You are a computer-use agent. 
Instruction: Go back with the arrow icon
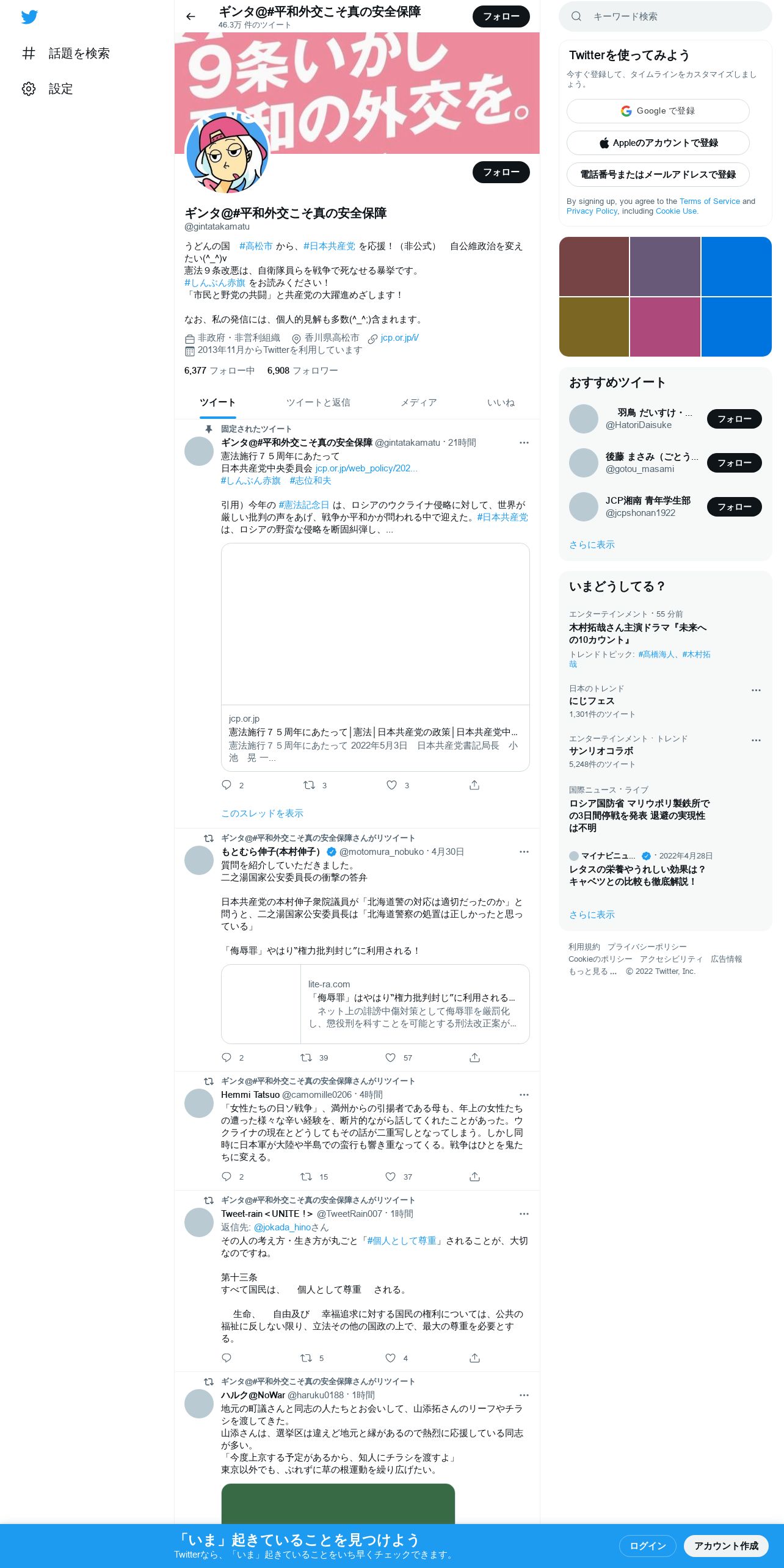coord(191,16)
